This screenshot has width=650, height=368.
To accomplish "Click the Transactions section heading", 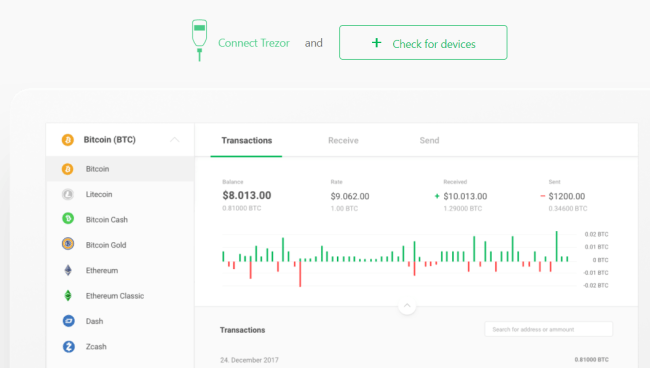I will click(x=243, y=330).
